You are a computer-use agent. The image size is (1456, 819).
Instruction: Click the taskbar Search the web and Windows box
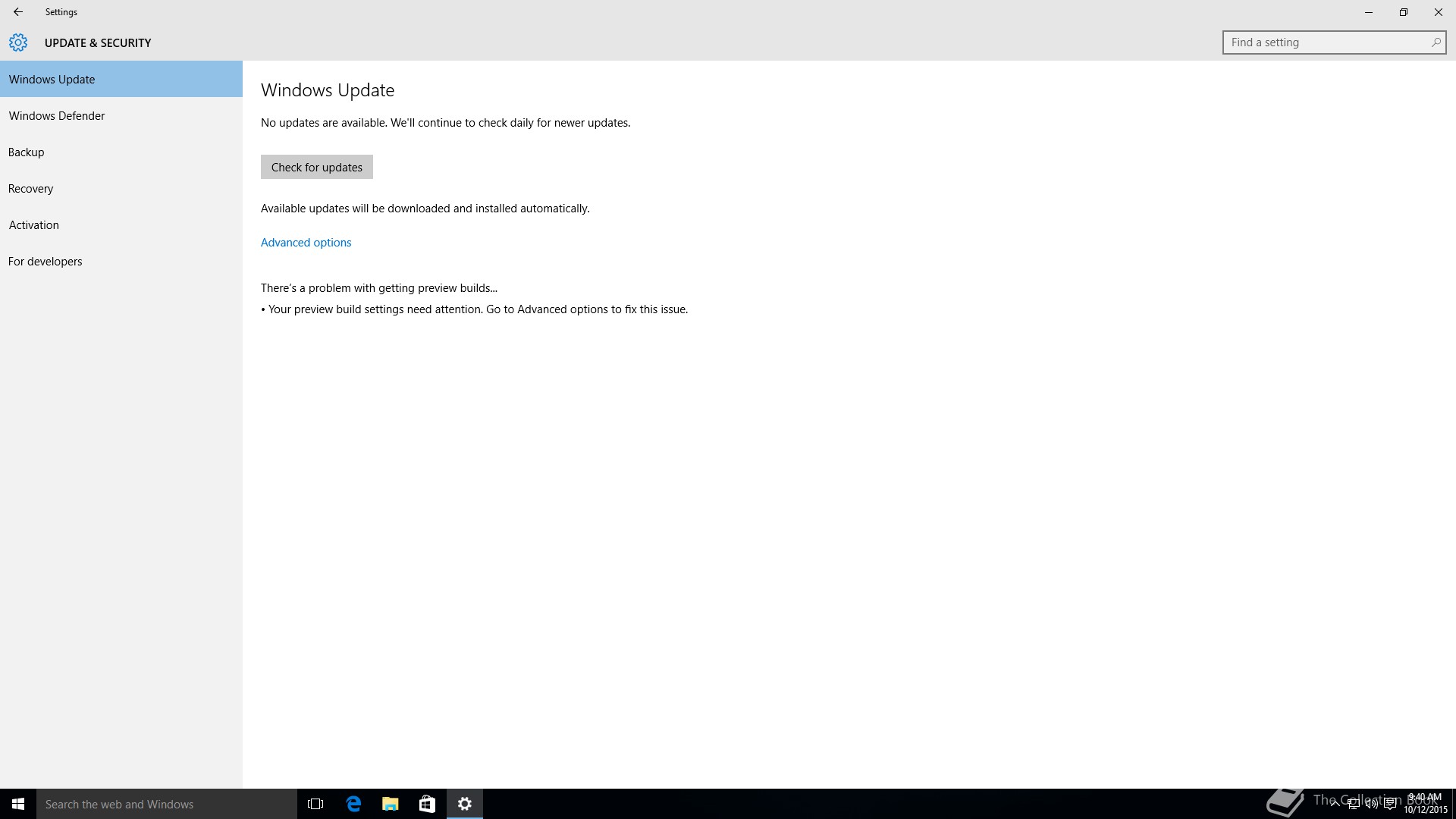click(167, 804)
